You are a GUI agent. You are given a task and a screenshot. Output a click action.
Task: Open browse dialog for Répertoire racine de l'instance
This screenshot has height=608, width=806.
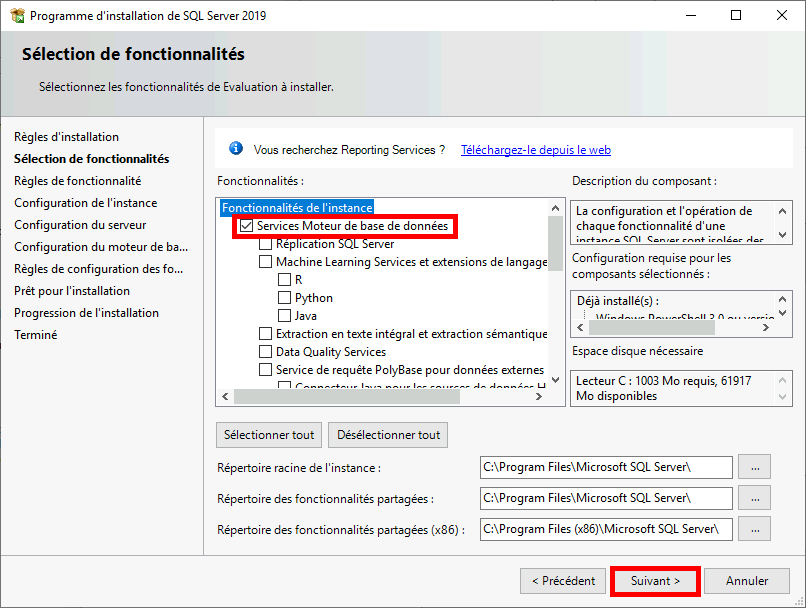(755, 467)
